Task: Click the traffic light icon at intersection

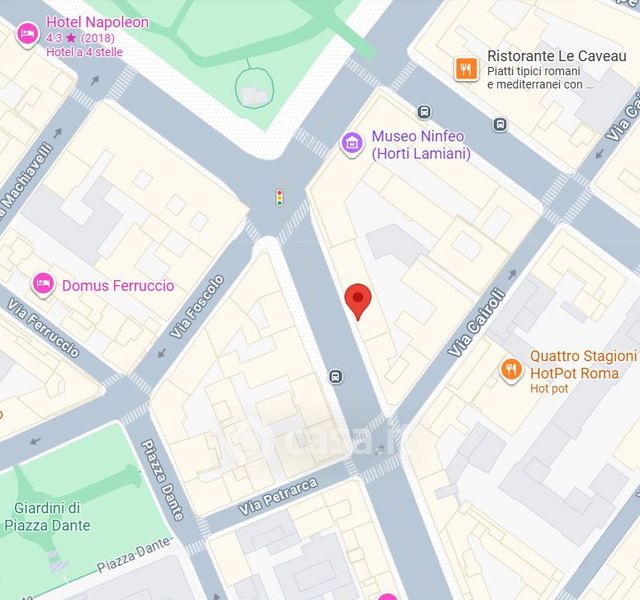Action: point(280,198)
